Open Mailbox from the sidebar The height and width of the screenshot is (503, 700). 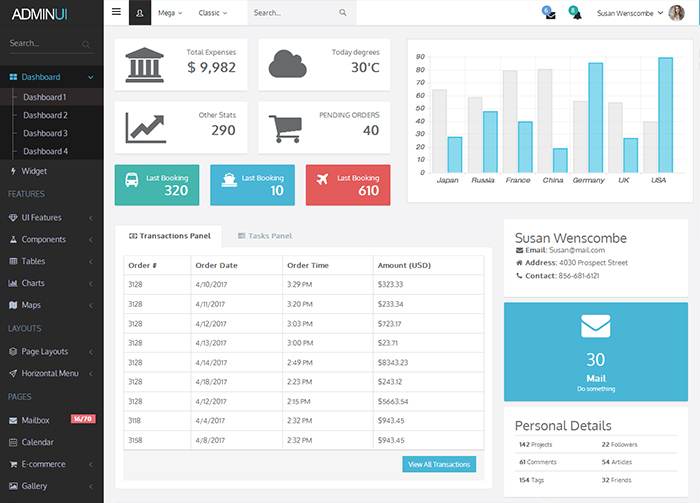pos(36,420)
